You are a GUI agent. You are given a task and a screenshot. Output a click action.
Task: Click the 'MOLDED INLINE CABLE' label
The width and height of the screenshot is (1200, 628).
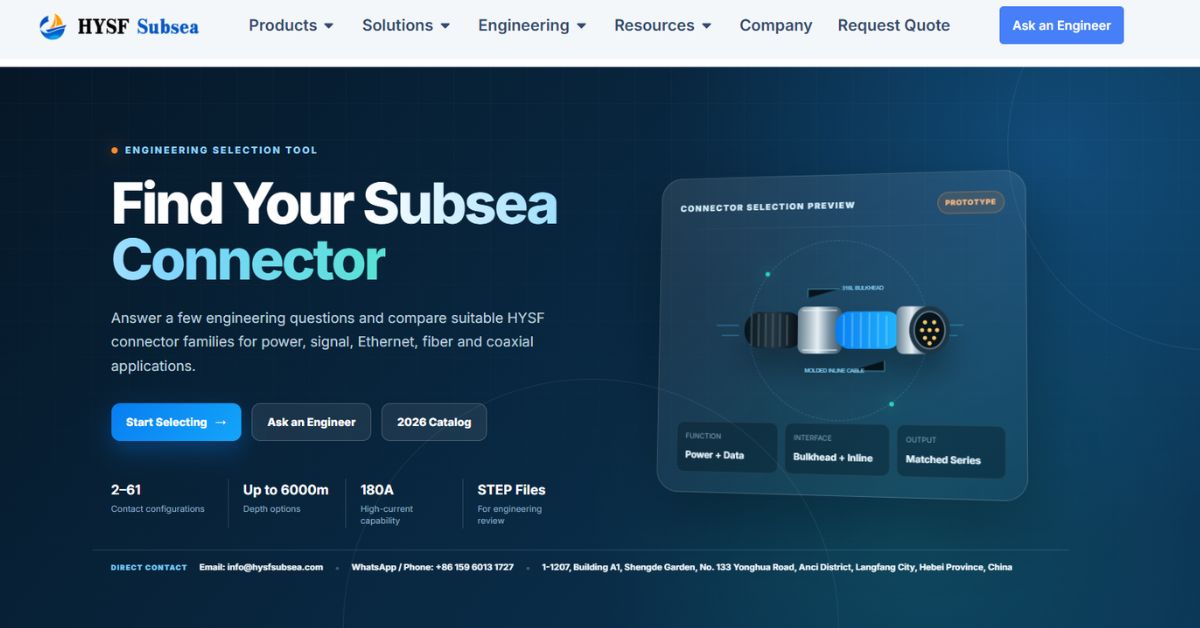click(x=834, y=370)
